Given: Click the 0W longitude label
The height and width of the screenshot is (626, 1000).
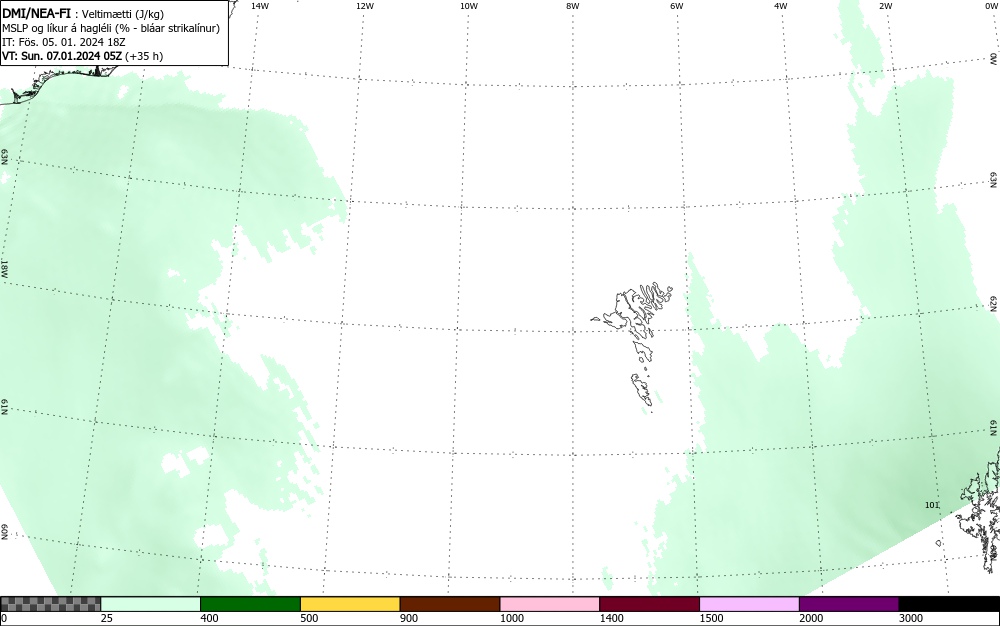Looking at the screenshot, I should tap(991, 6).
